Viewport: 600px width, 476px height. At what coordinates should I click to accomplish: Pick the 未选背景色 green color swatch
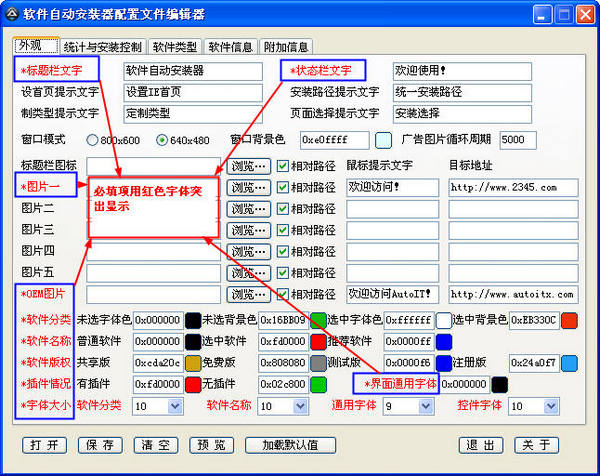[x=319, y=321]
